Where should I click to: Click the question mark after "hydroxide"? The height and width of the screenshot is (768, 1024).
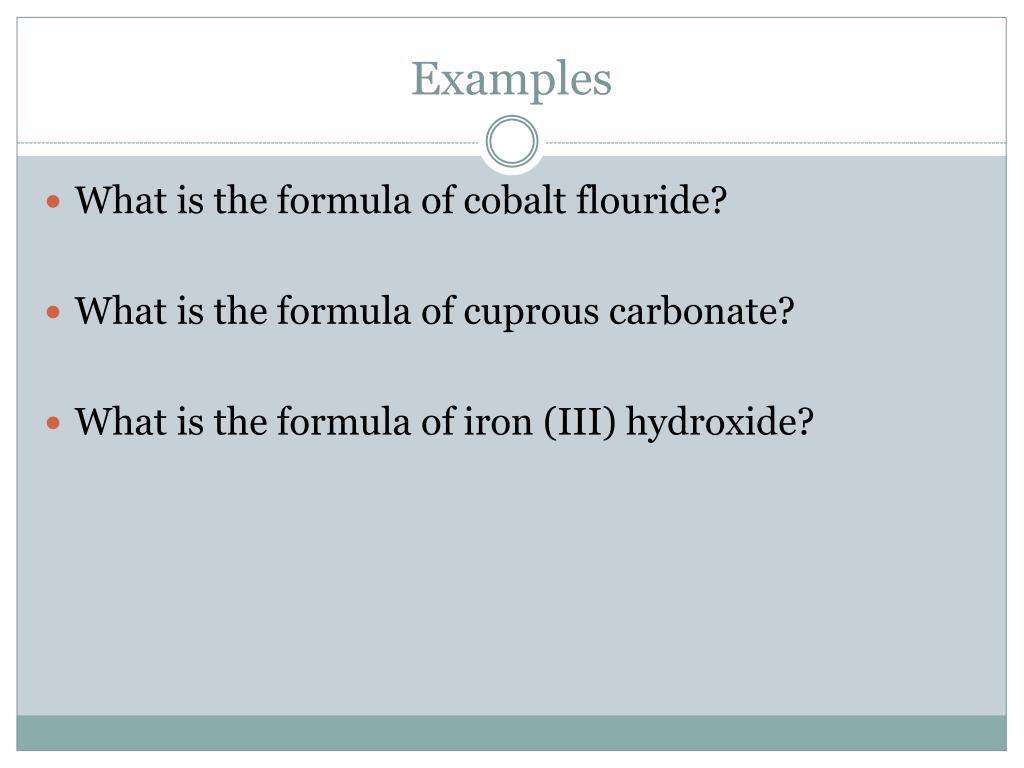click(x=806, y=422)
